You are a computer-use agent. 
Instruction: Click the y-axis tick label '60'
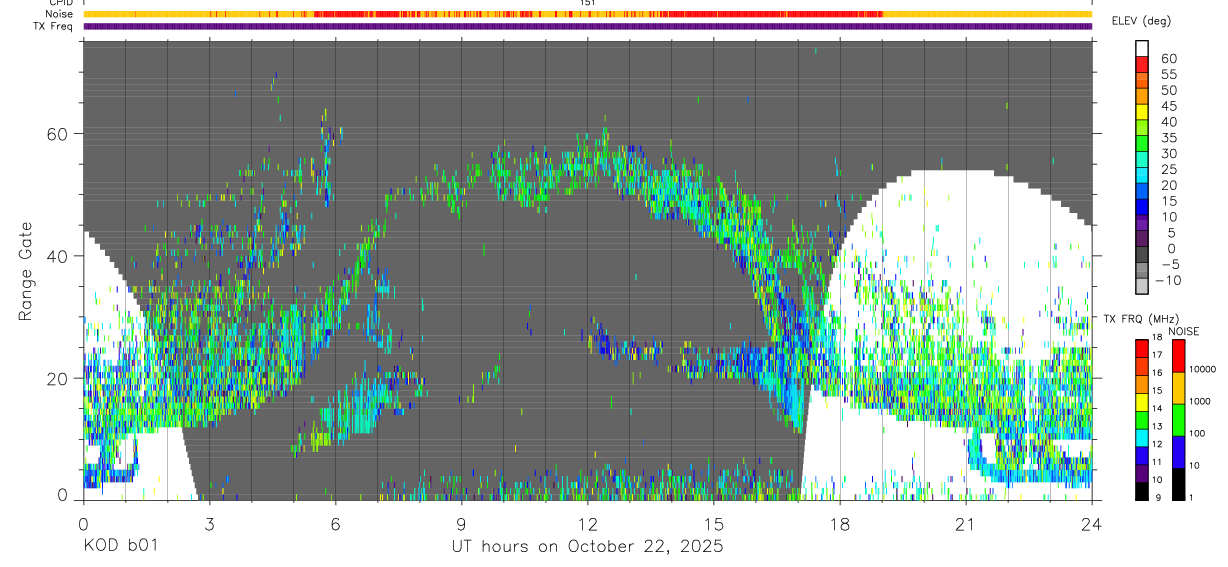point(57,134)
